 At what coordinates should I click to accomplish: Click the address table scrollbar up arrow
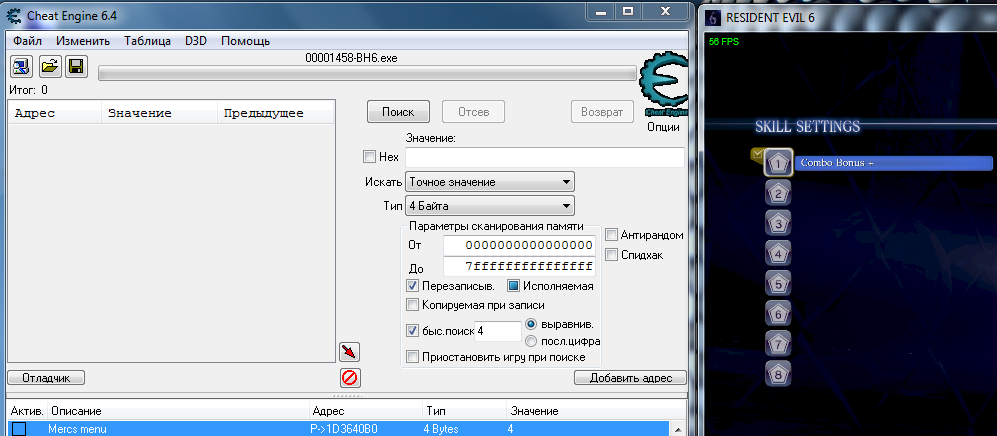(678, 429)
